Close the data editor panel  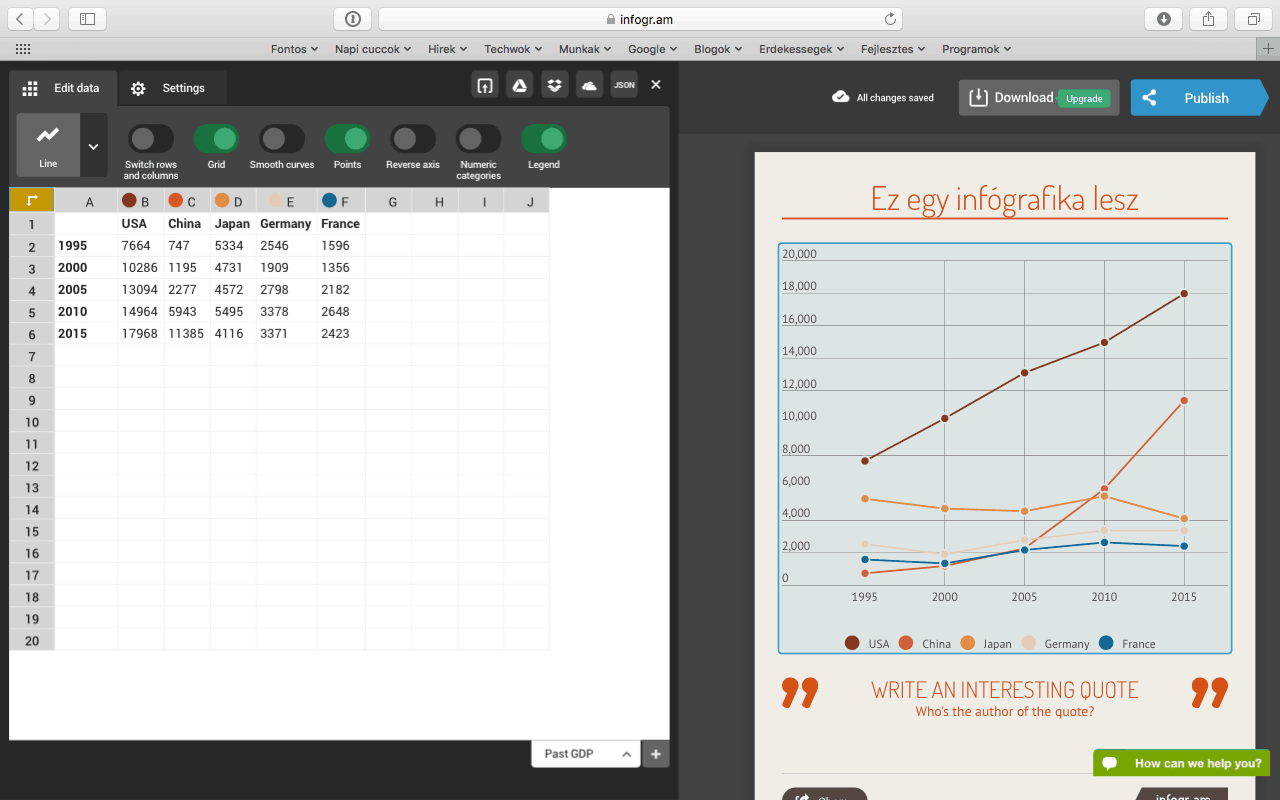tap(656, 85)
